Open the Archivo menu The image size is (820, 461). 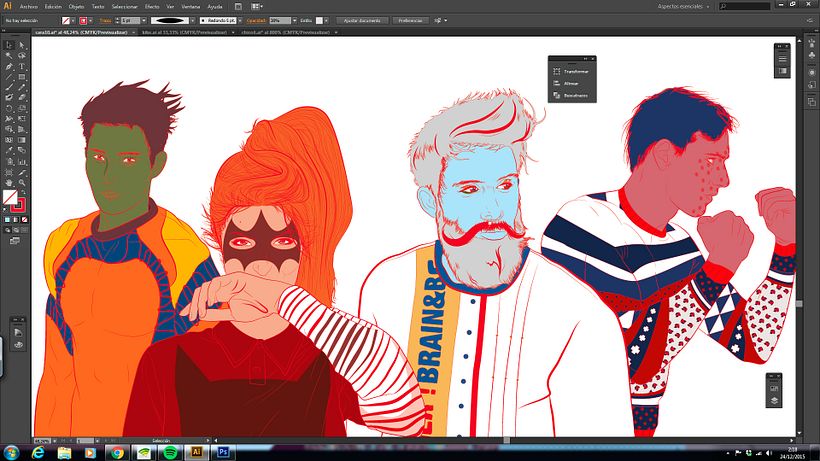point(29,7)
